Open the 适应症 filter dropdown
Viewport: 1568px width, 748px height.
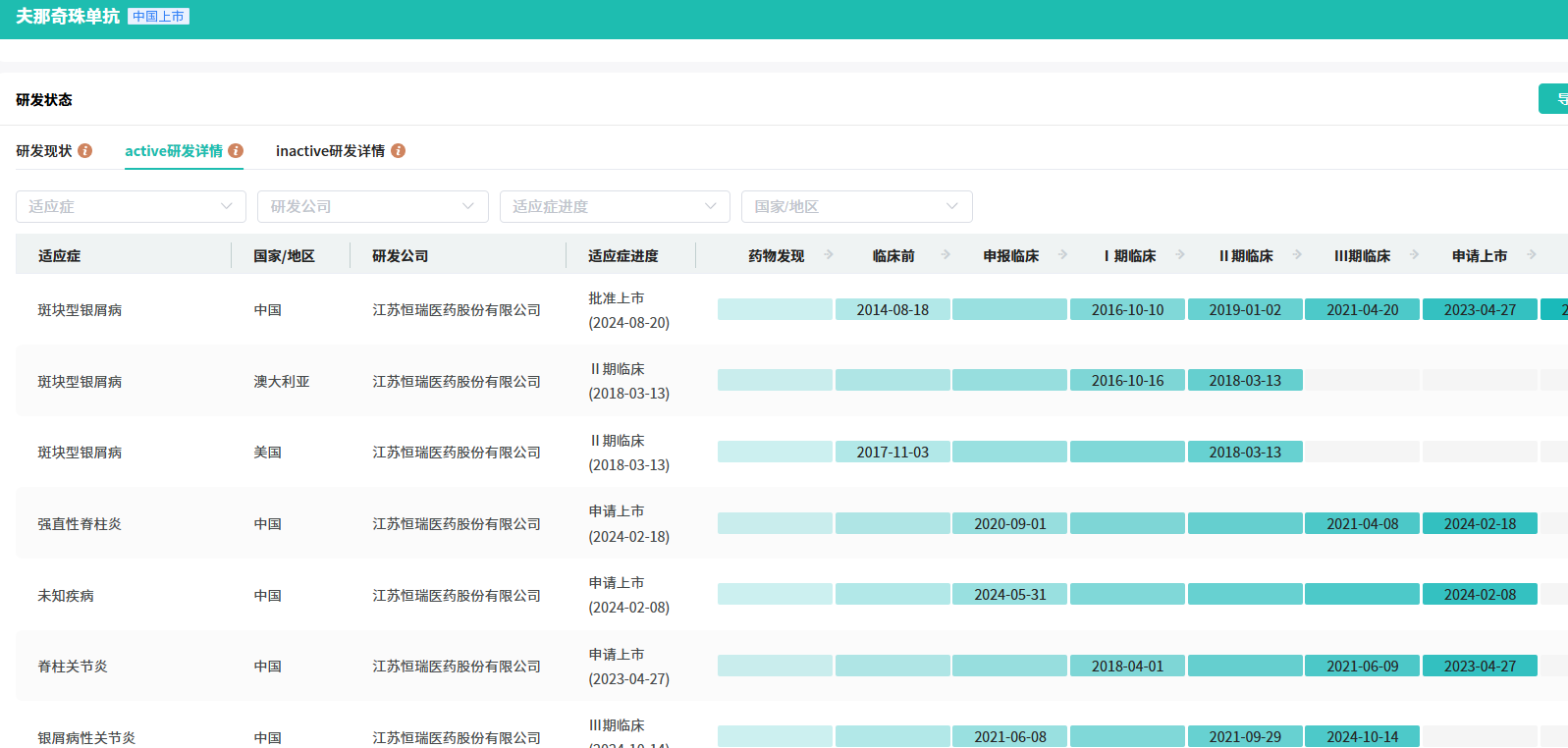pyautogui.click(x=131, y=206)
